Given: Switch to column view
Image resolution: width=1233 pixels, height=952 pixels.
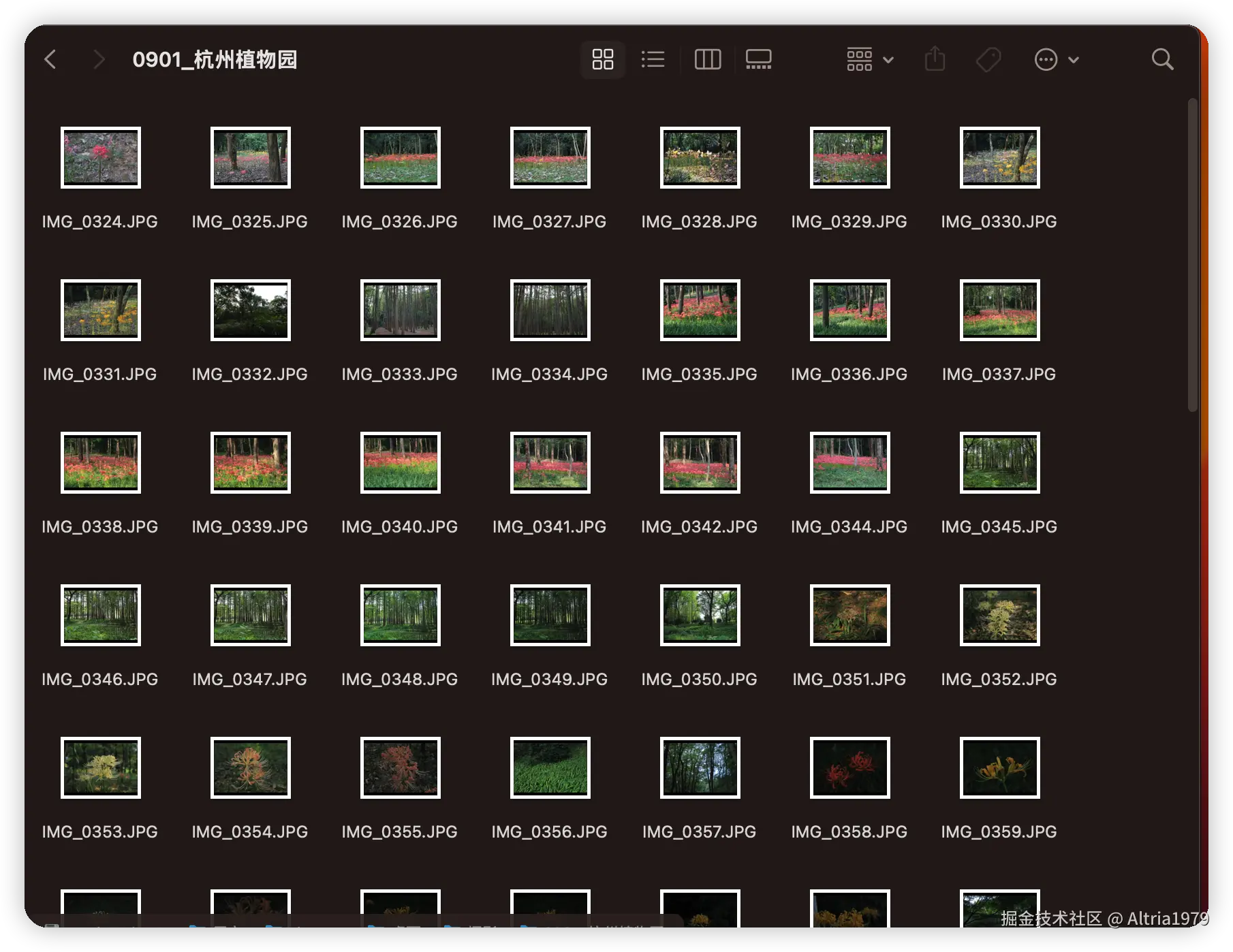Looking at the screenshot, I should click(x=708, y=59).
